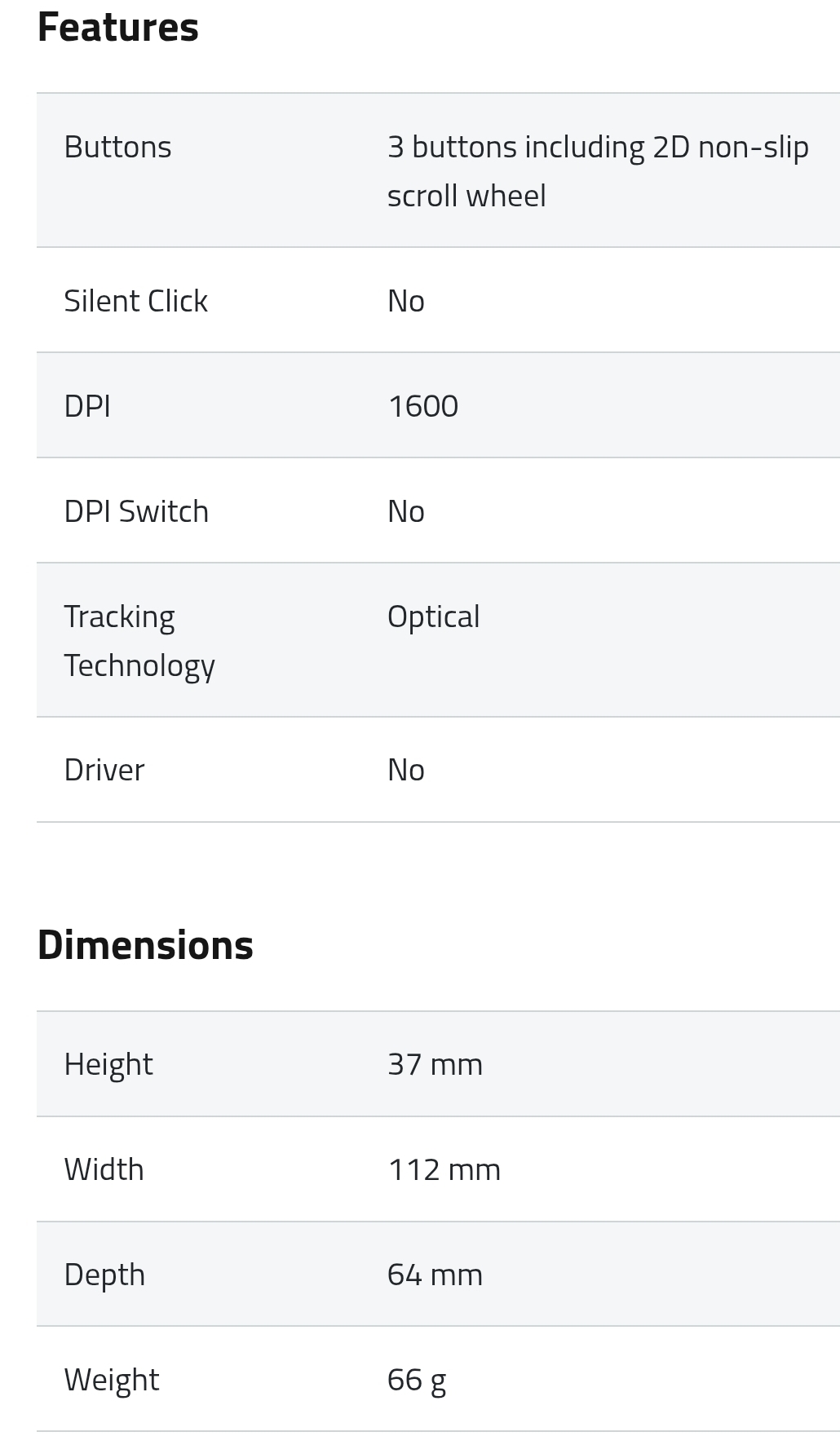Select the Weight row label
This screenshot has height=1445, width=840.
click(112, 1380)
